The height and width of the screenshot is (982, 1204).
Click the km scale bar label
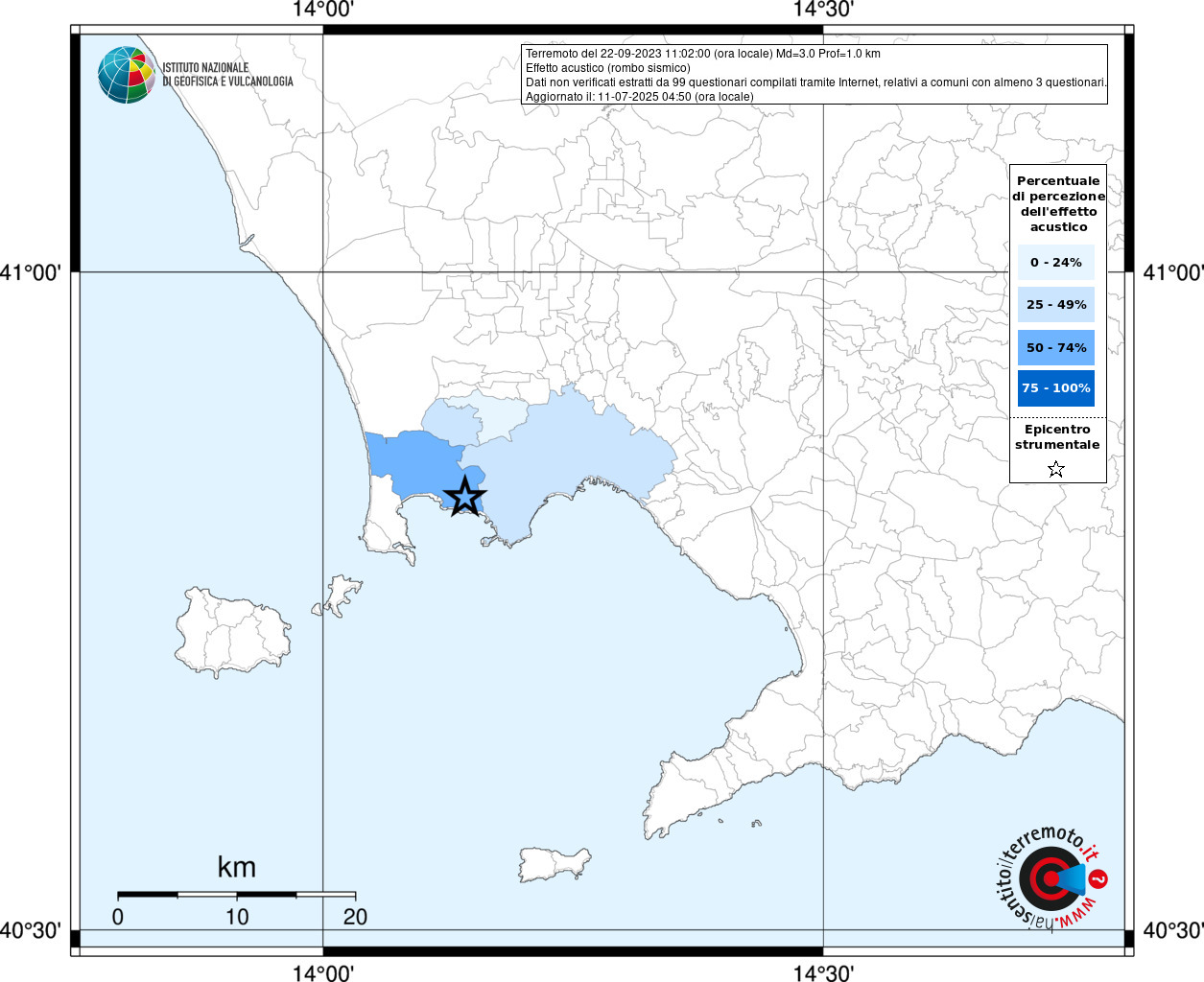(236, 867)
